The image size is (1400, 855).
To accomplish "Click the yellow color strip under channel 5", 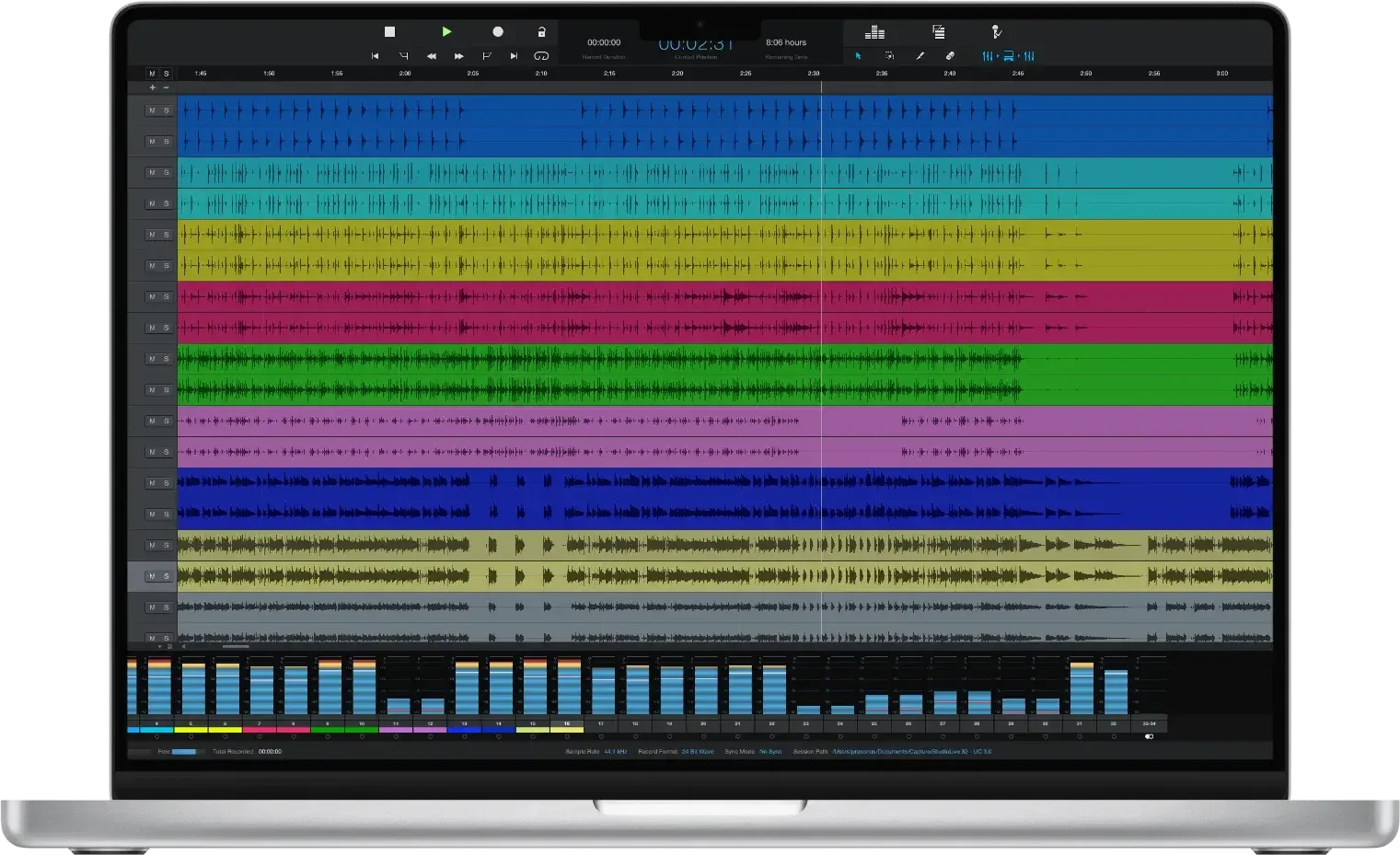I will (191, 730).
